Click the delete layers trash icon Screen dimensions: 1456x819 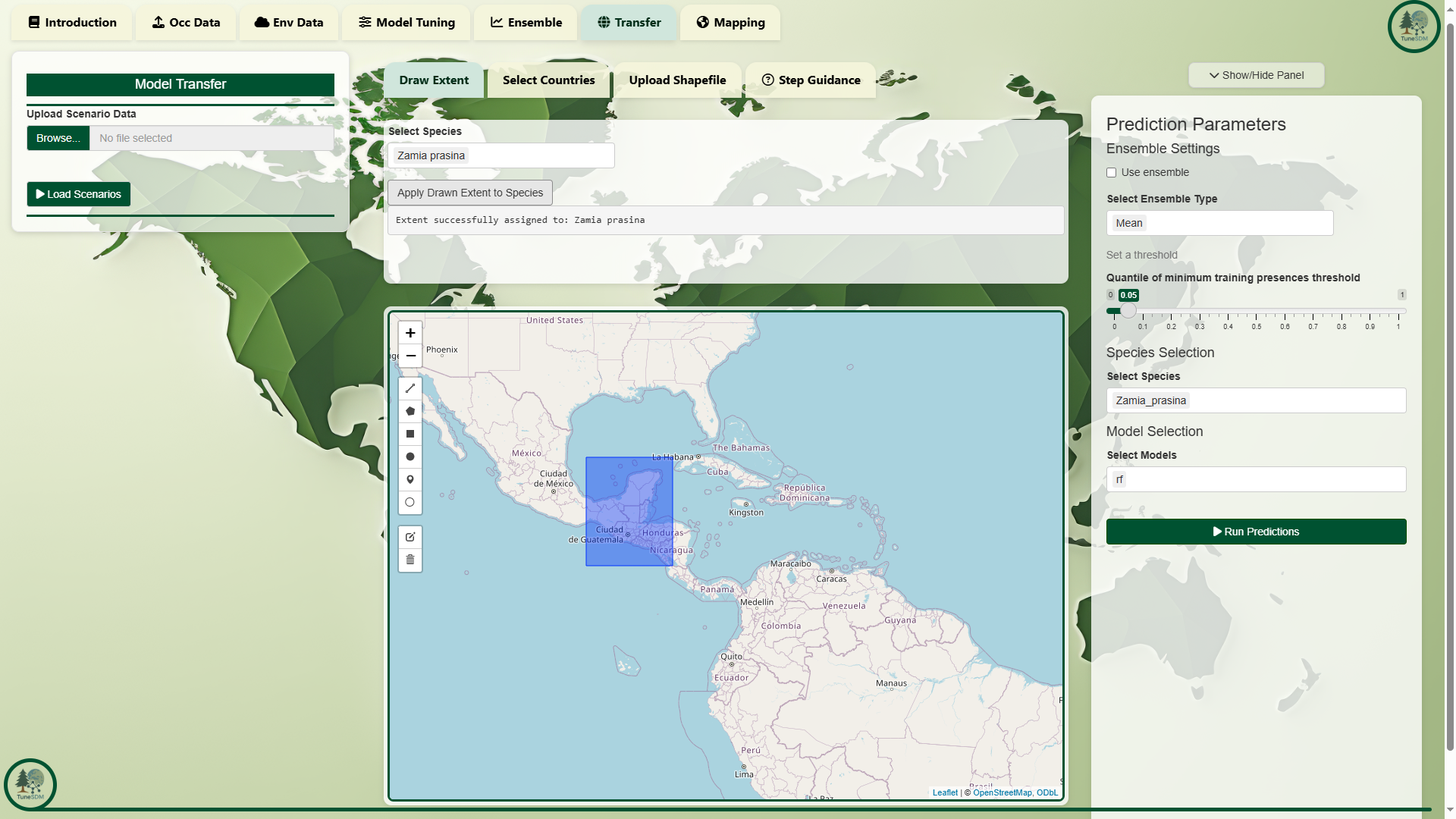pos(410,560)
